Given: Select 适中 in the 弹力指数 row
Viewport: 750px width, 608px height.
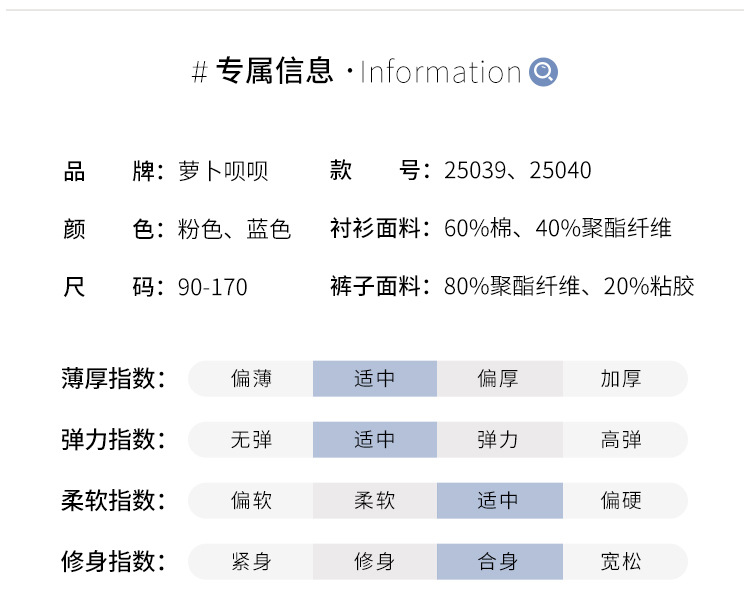Looking at the screenshot, I should [x=375, y=440].
